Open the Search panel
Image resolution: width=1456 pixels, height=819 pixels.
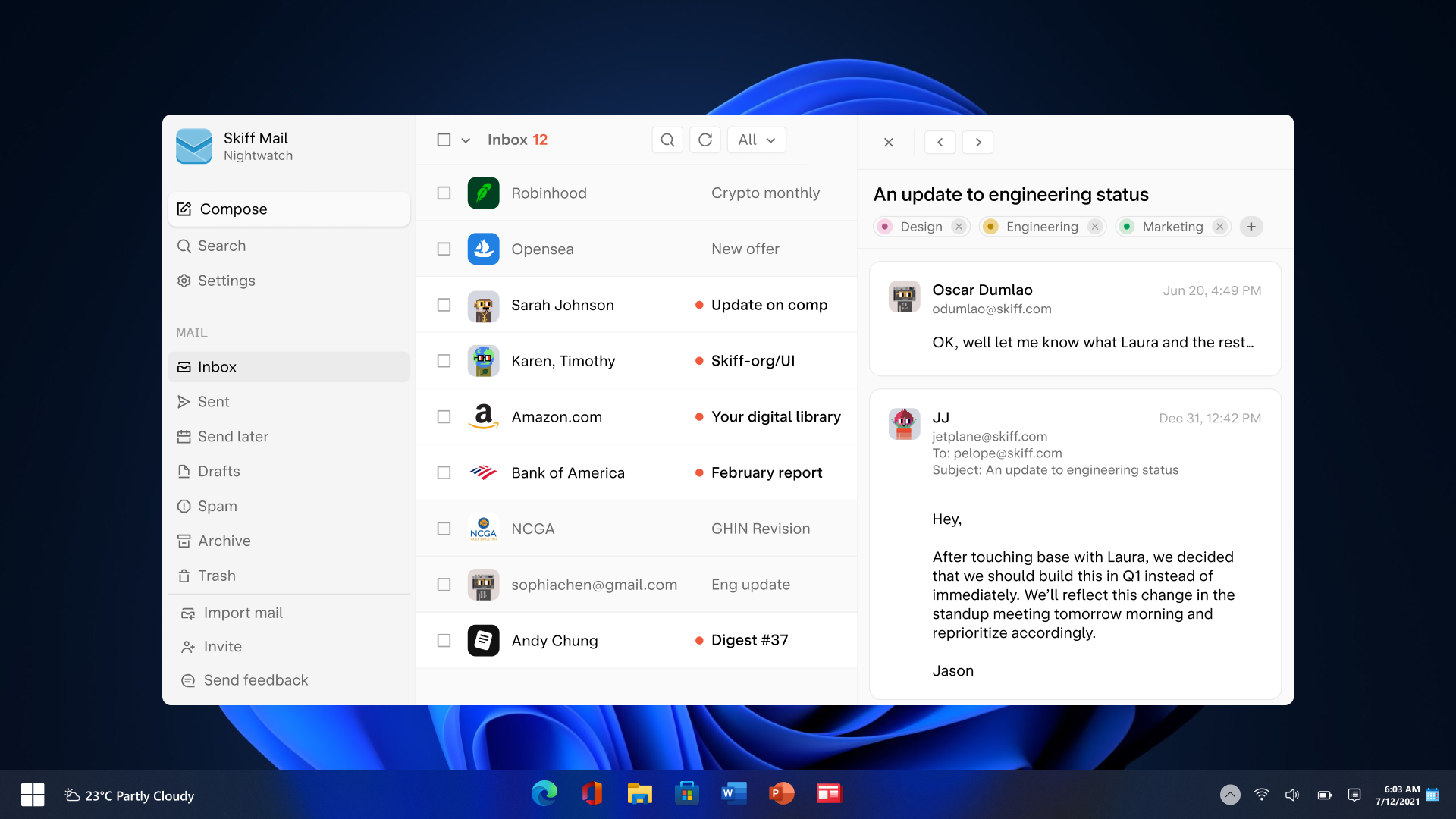(x=222, y=245)
